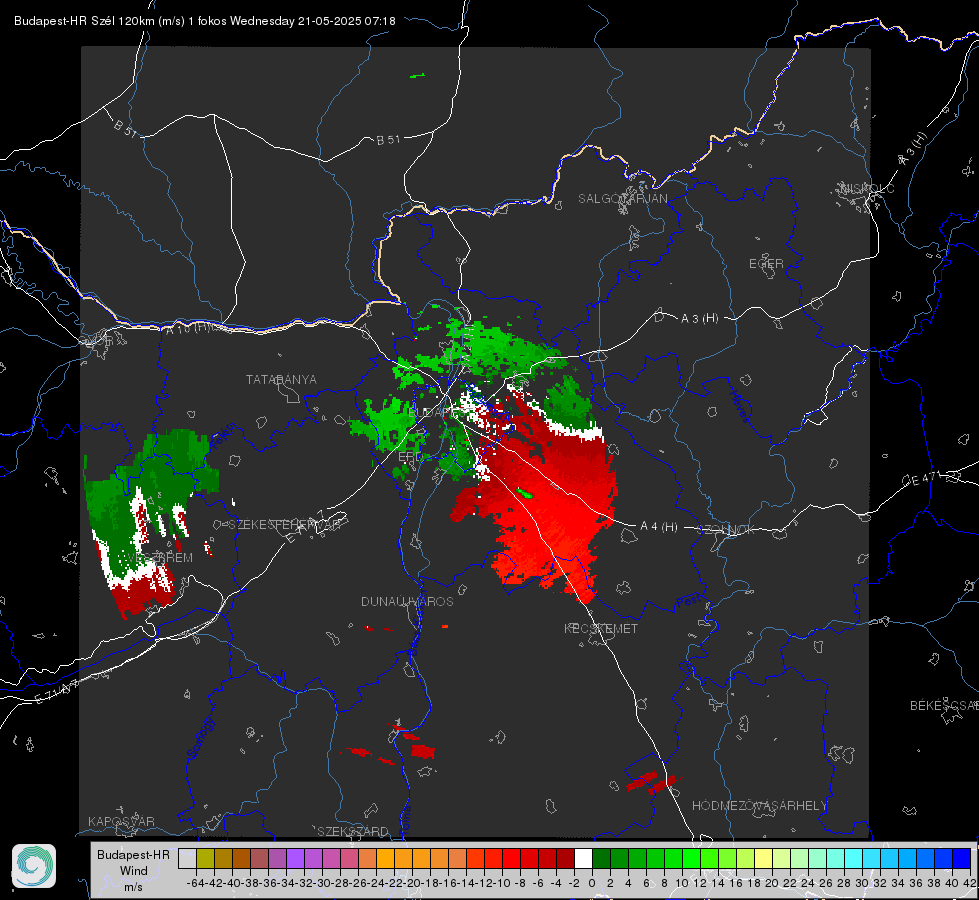Click the ÉRD town label
The height and width of the screenshot is (900, 979).
pyautogui.click(x=410, y=457)
